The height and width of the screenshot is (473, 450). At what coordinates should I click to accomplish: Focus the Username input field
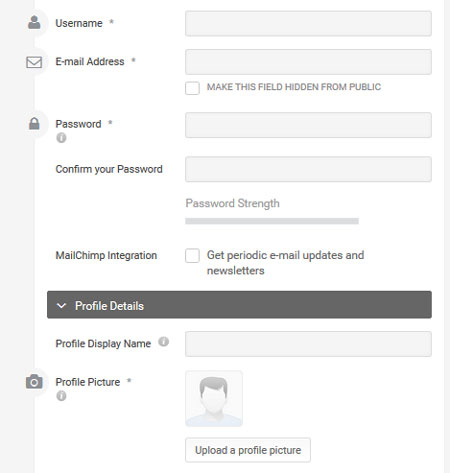click(308, 24)
